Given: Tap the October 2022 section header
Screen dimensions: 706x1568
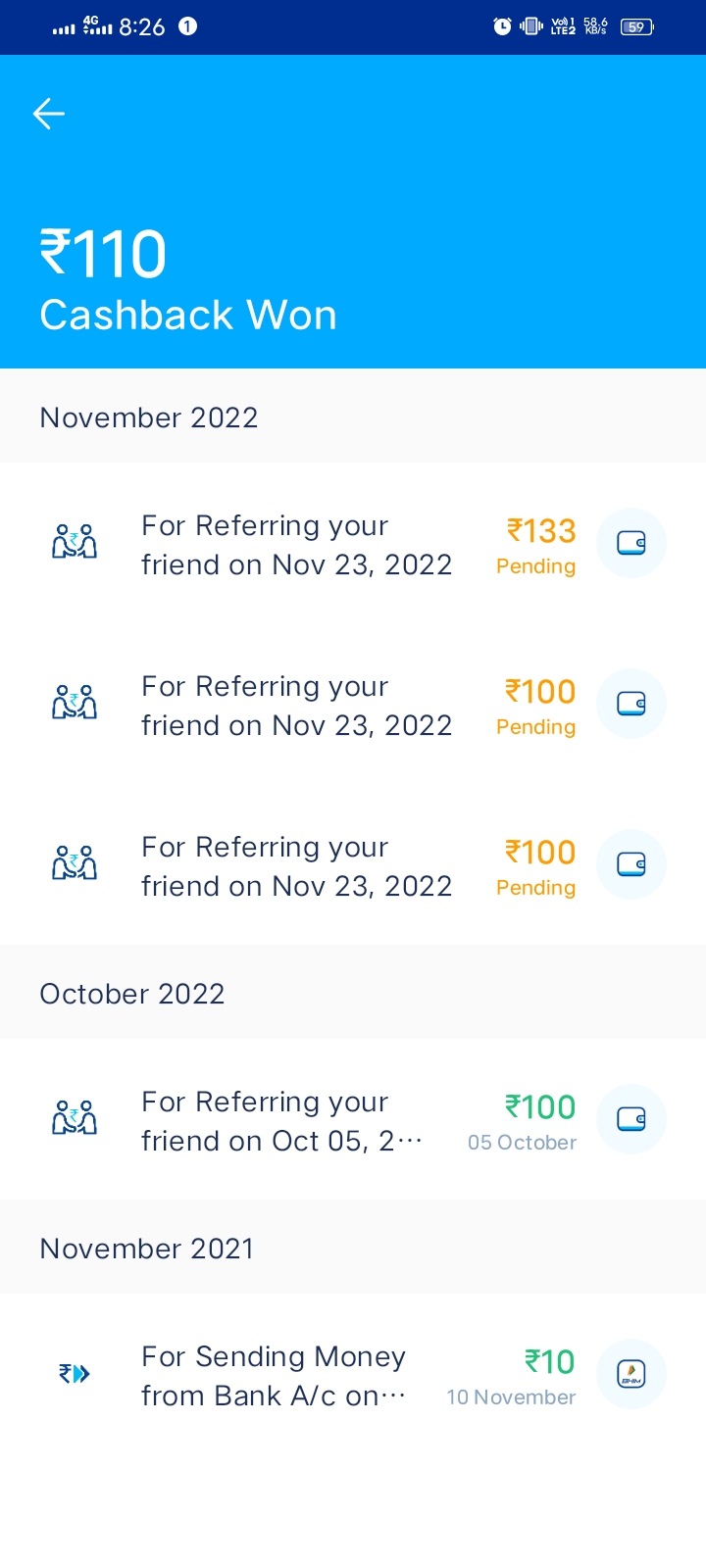Looking at the screenshot, I should 132,994.
